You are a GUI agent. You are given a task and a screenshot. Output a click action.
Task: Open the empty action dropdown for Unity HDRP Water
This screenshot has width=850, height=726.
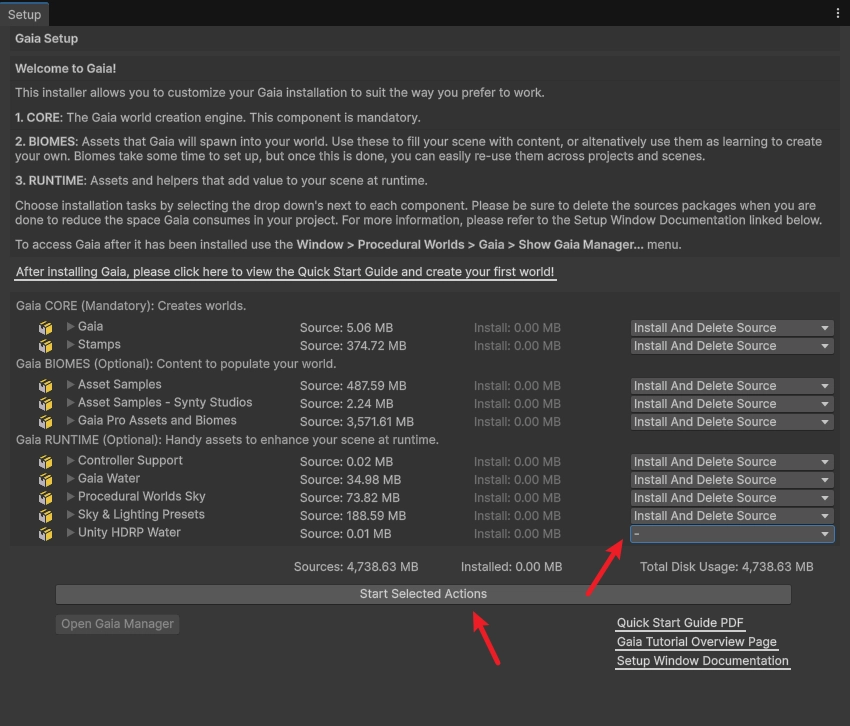tap(732, 534)
